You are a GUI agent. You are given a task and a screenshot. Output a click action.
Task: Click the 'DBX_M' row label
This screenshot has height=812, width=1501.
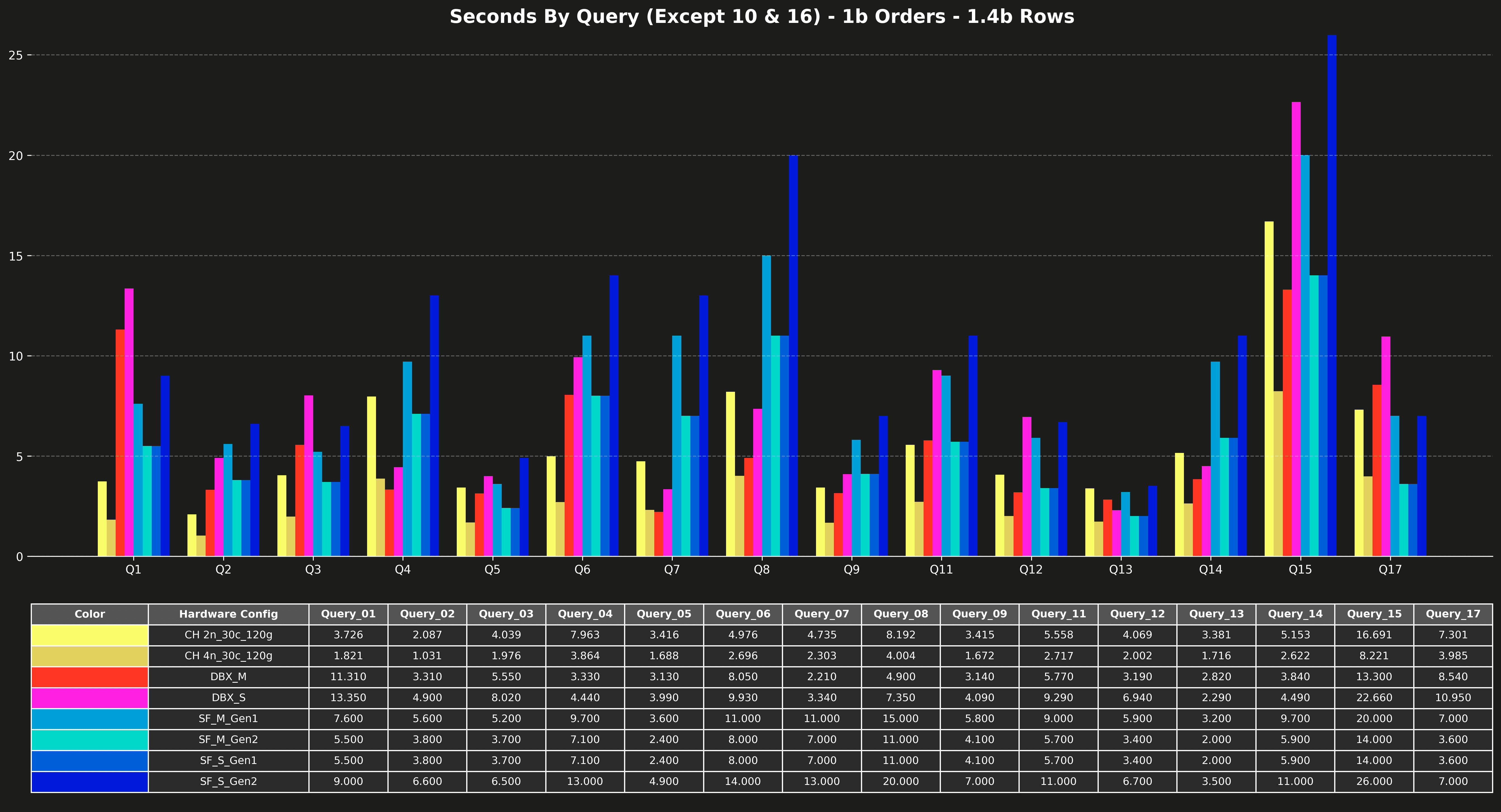[229, 677]
